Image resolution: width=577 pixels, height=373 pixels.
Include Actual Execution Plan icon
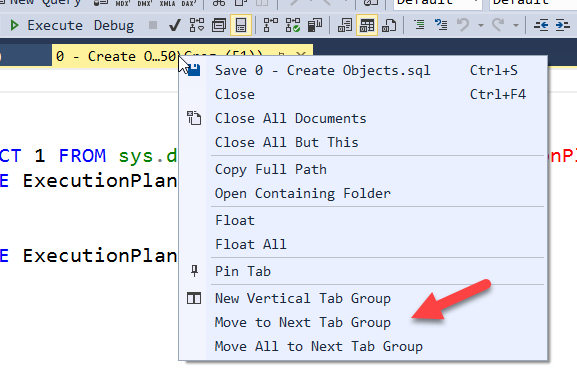click(x=270, y=25)
